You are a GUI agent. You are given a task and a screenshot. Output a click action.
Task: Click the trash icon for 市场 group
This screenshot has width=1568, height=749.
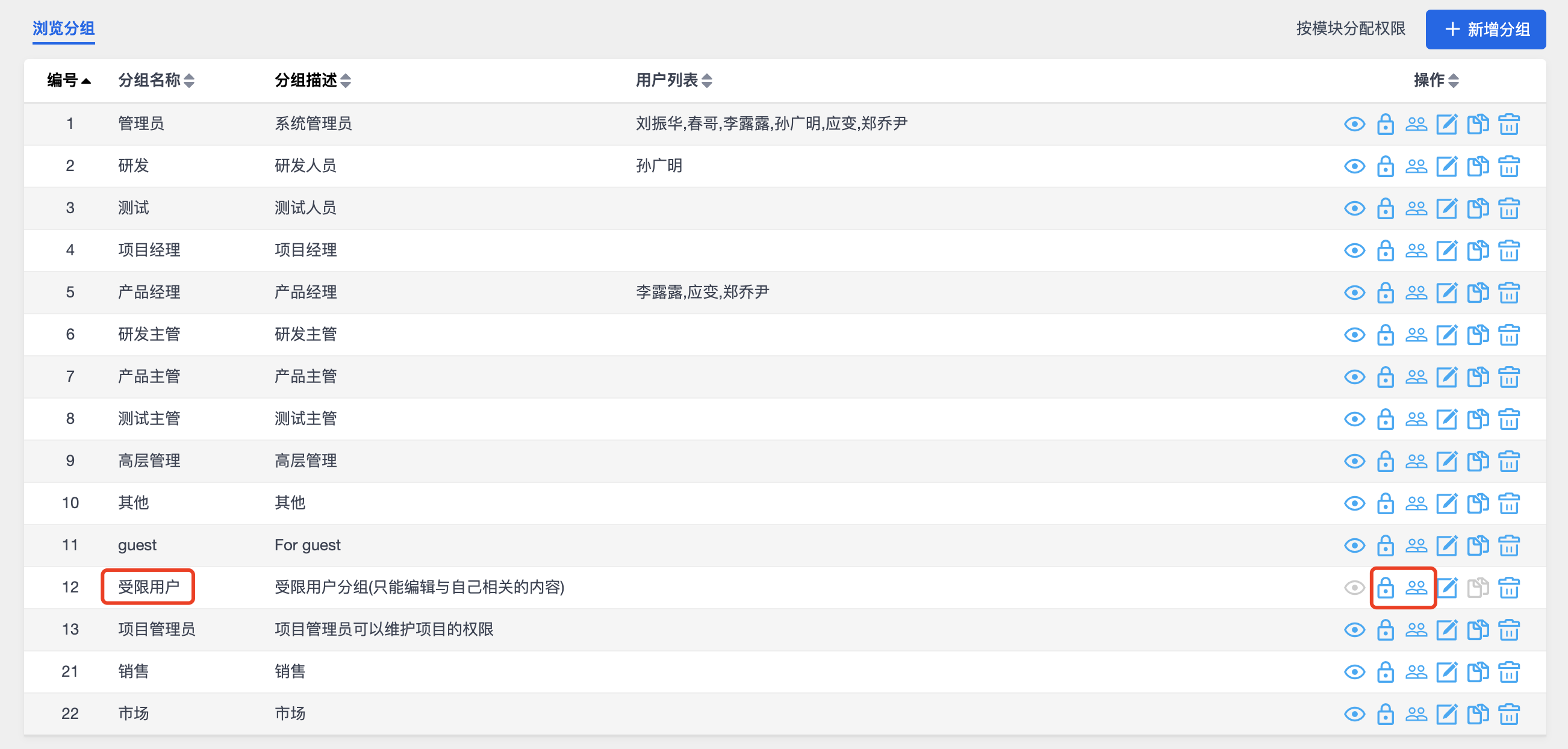tap(1509, 713)
